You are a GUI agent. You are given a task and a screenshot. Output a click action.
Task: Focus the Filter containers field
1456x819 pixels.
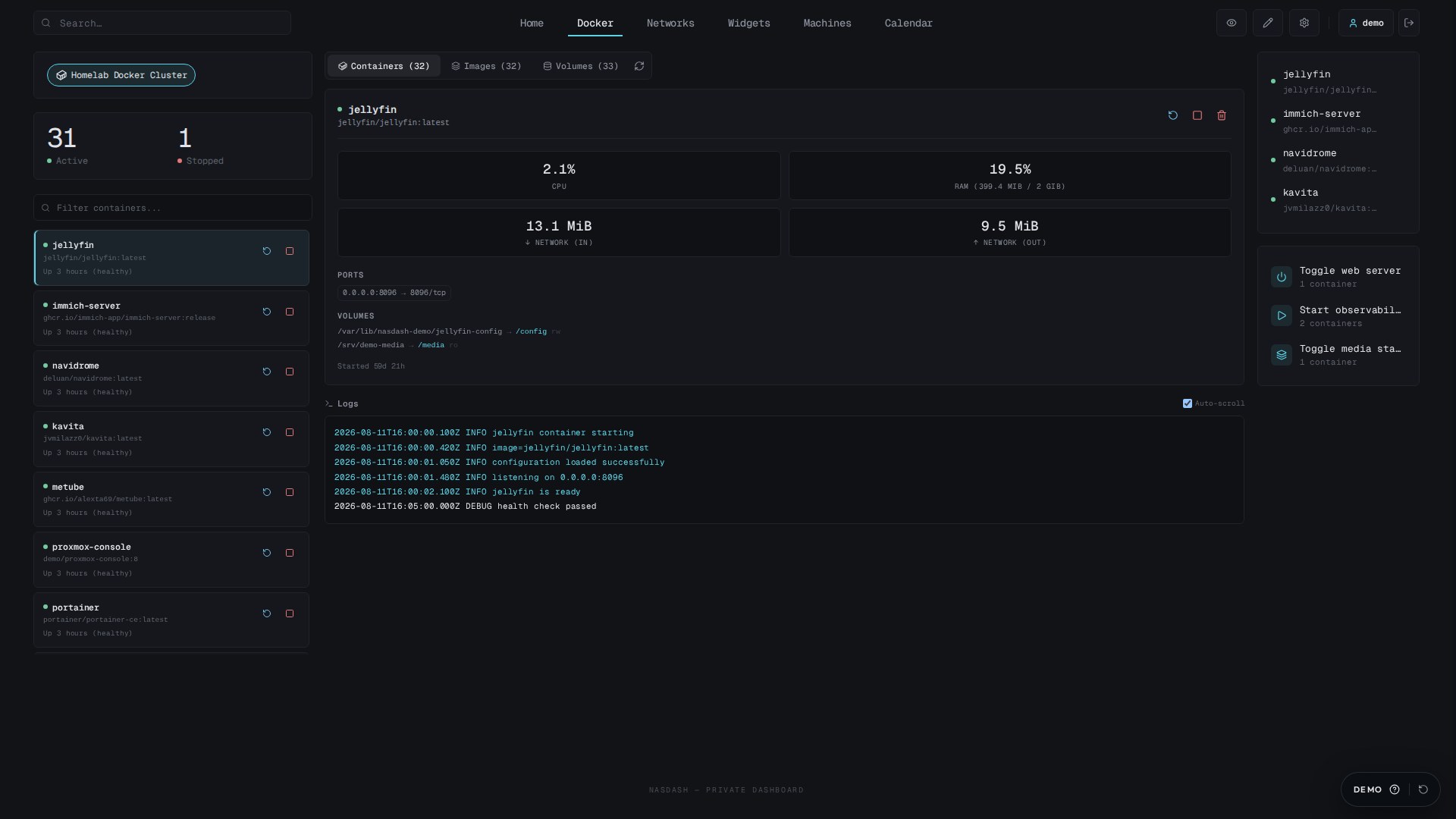click(173, 208)
